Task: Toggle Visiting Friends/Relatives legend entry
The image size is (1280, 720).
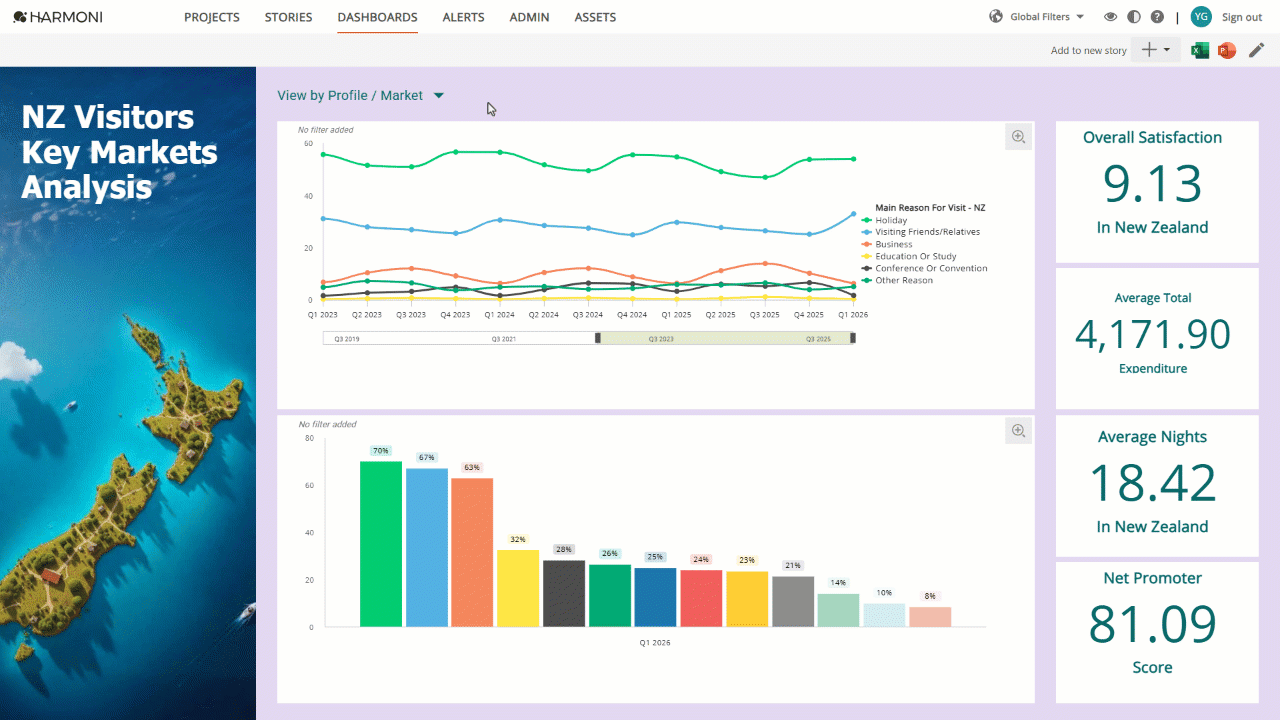Action: click(x=920, y=232)
